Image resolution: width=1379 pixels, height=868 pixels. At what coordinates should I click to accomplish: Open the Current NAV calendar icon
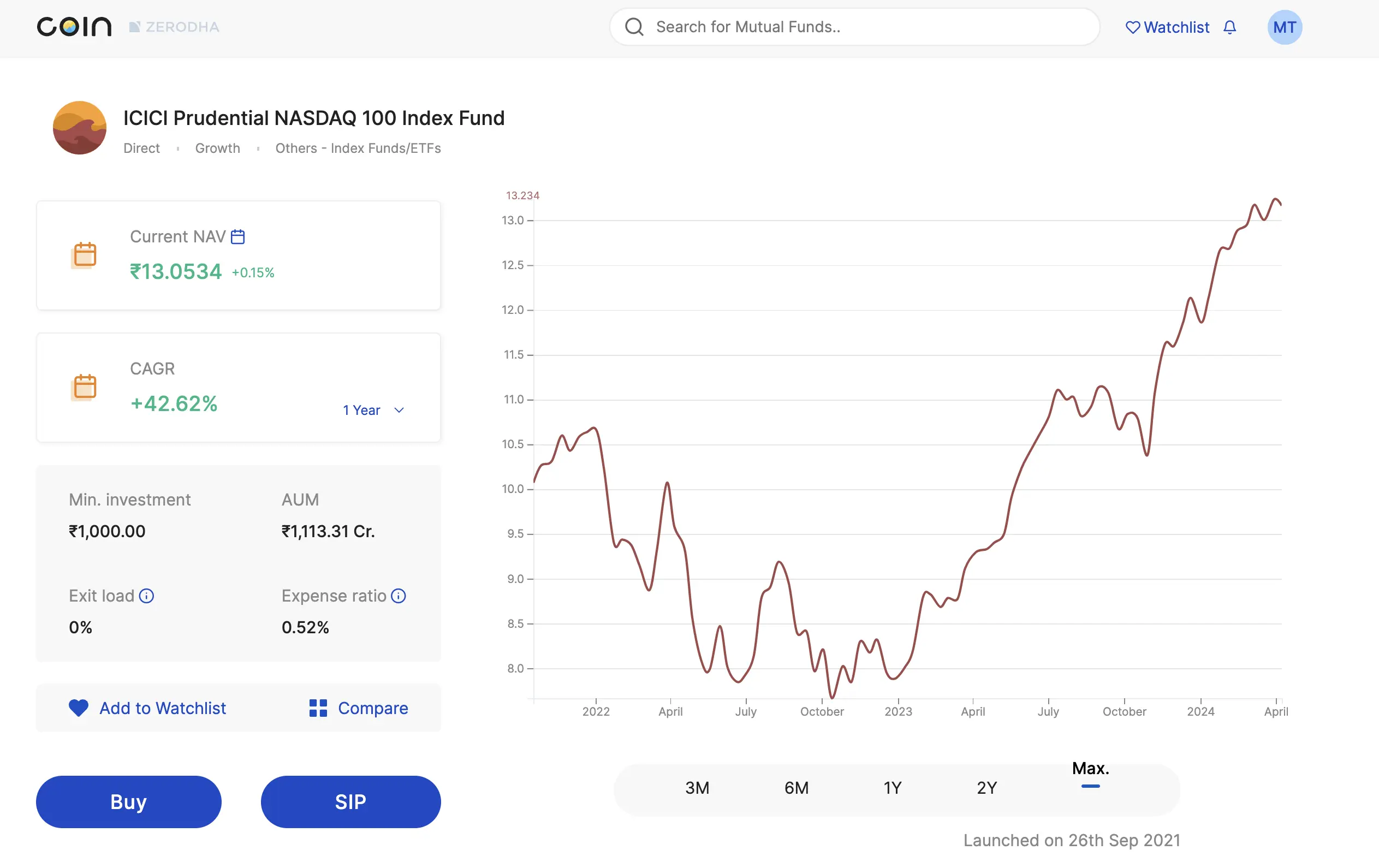[x=237, y=236]
